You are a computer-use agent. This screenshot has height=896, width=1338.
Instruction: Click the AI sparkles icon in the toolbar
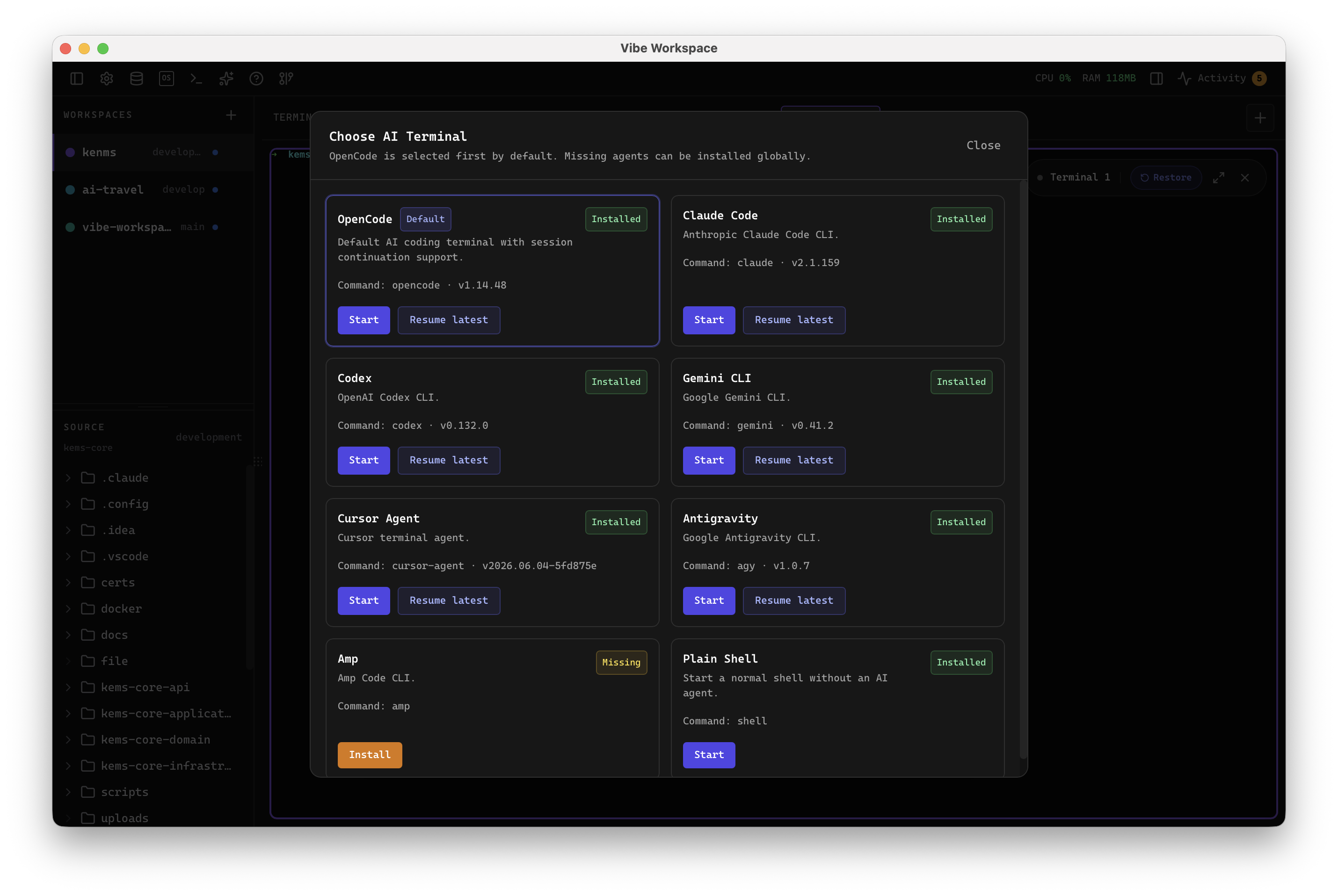226,78
